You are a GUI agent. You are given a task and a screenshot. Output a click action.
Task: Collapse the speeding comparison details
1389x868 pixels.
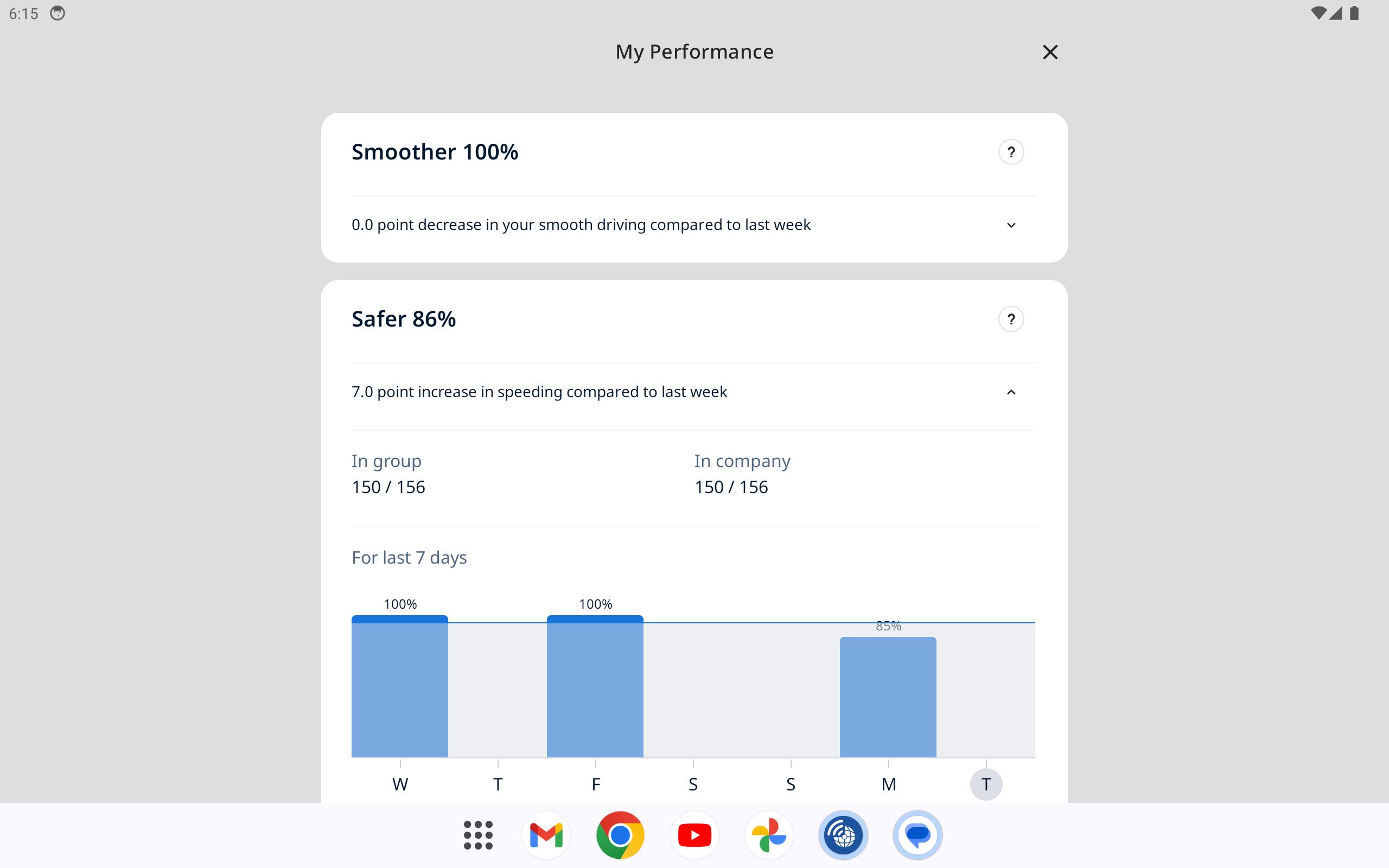pyautogui.click(x=1011, y=392)
